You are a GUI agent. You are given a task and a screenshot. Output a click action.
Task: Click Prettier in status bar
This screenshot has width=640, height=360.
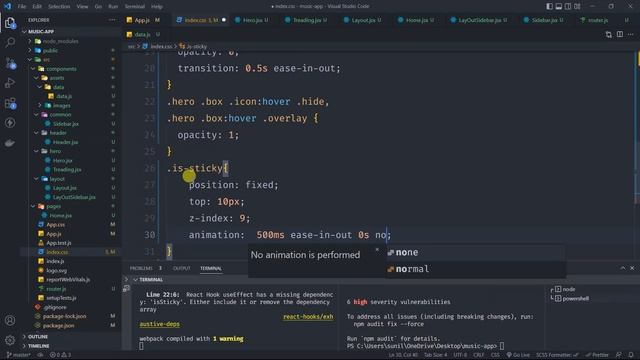tap(597, 355)
